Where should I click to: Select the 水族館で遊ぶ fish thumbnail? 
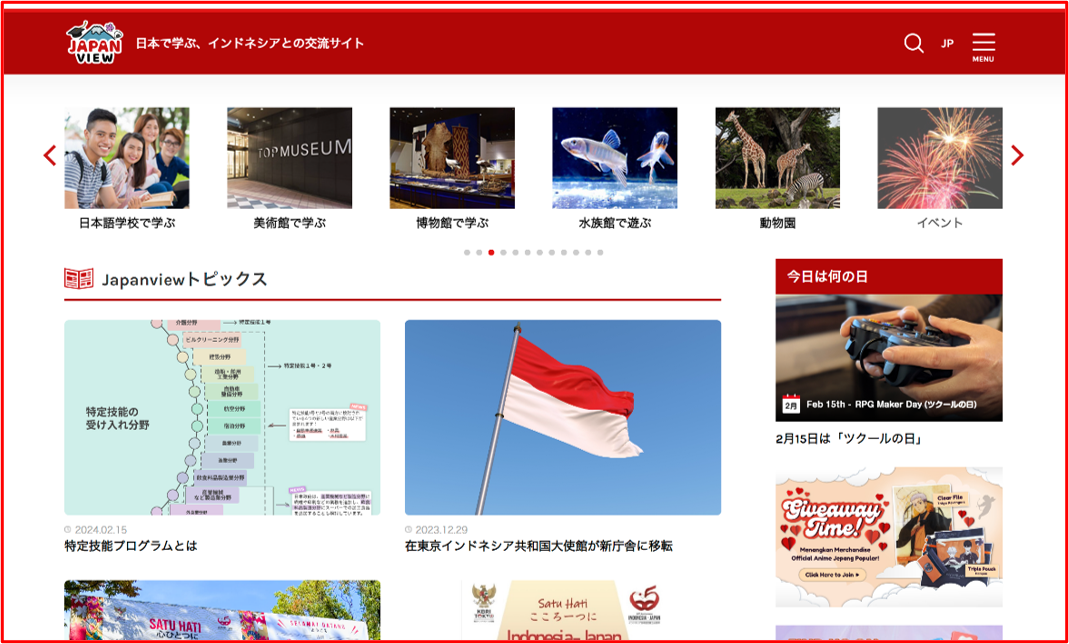point(615,158)
